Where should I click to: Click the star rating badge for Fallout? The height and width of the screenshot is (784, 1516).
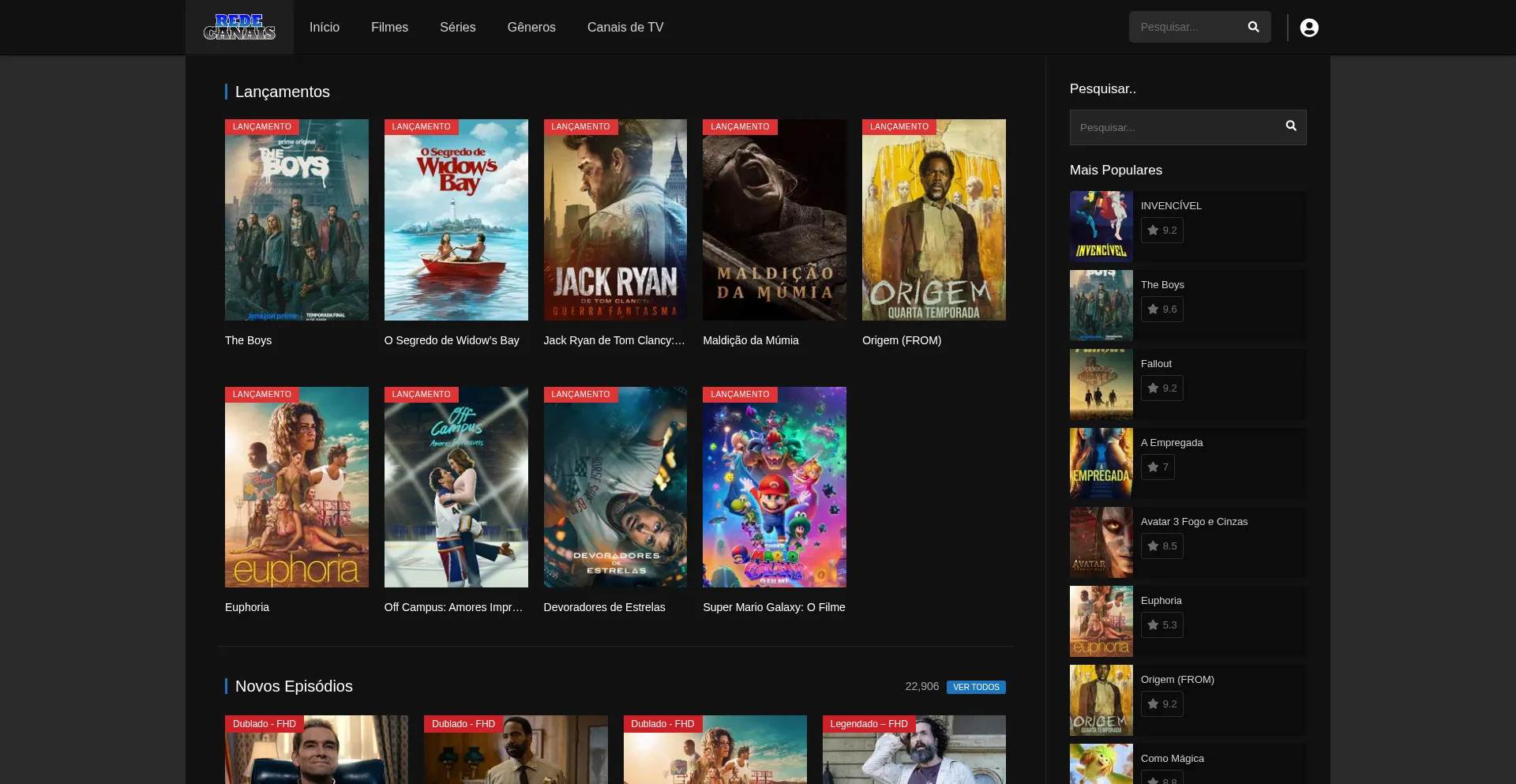pos(1162,388)
